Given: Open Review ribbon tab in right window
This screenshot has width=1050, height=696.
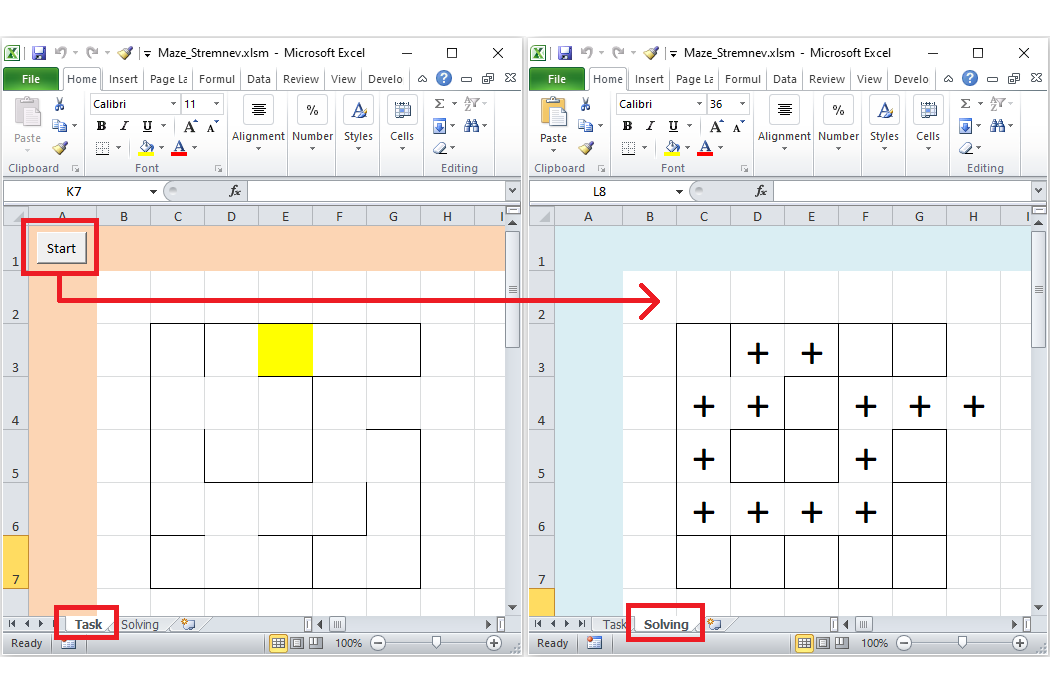Looking at the screenshot, I should pos(827,79).
